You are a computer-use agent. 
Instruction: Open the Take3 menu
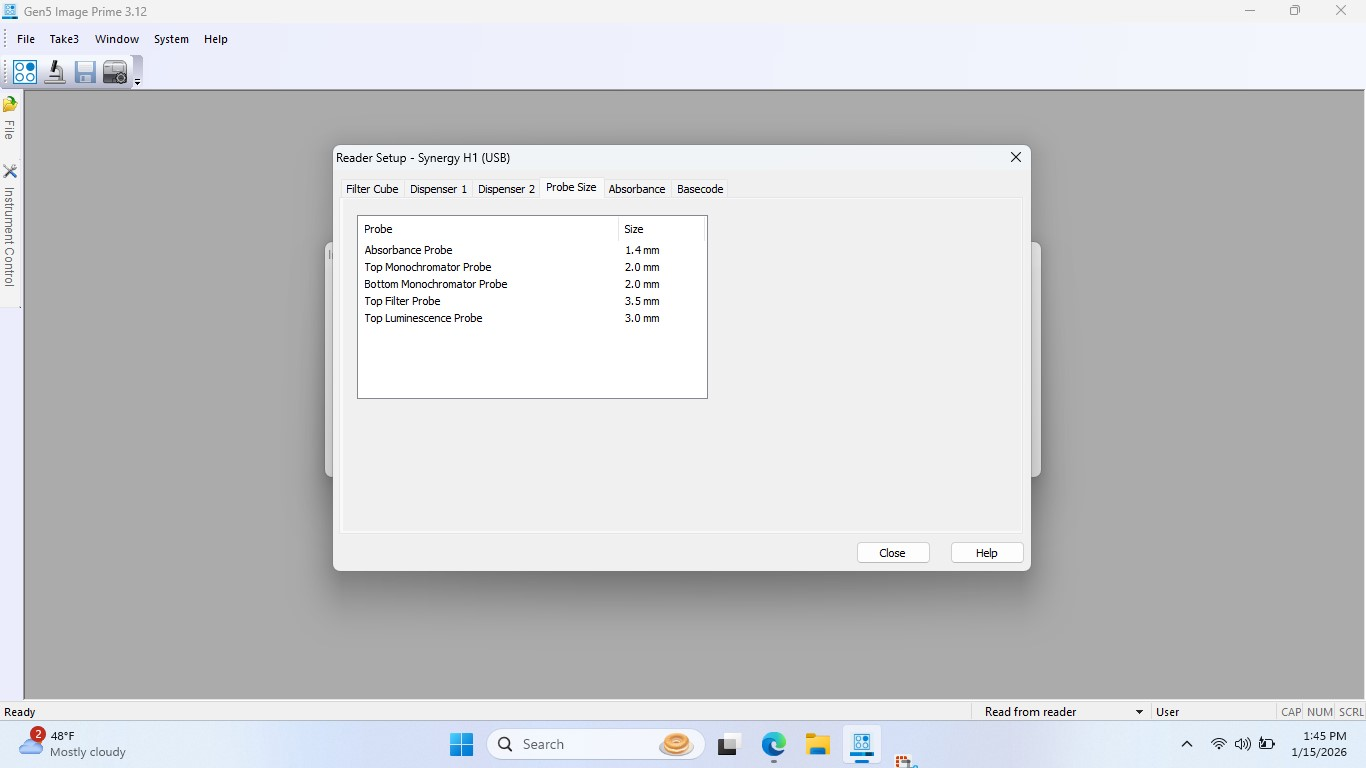tap(64, 39)
